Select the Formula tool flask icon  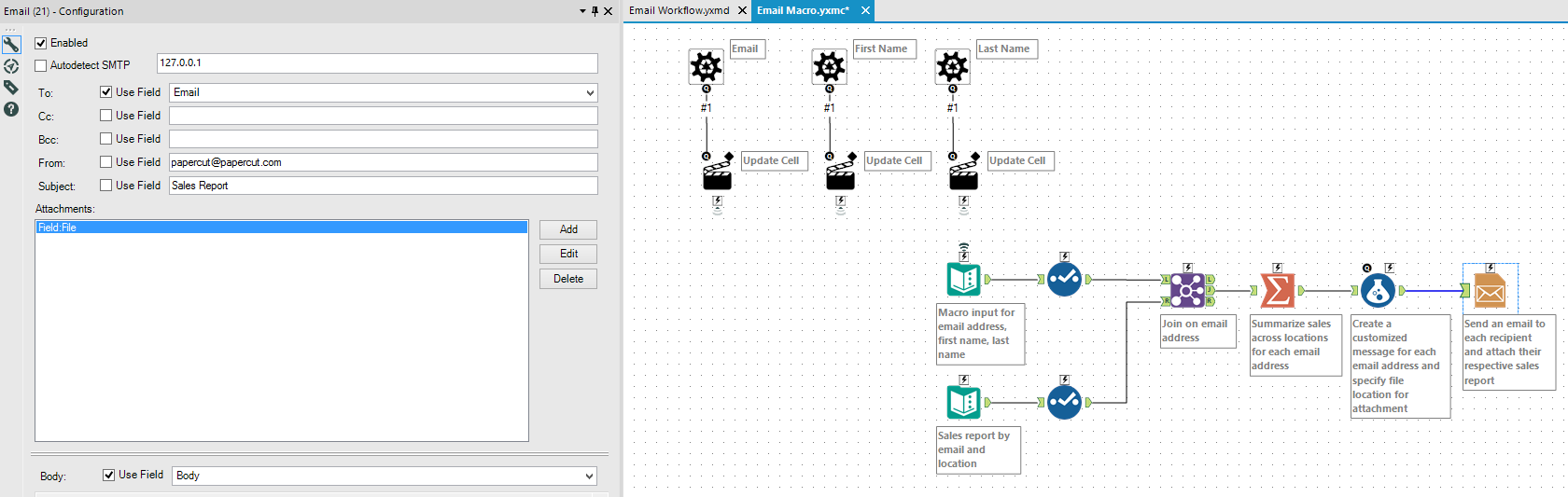pos(1378,291)
